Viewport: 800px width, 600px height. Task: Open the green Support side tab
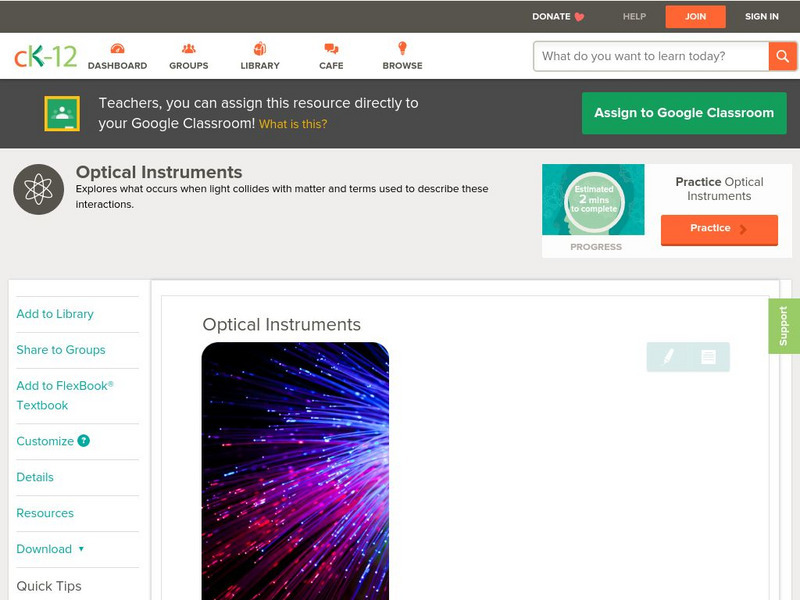click(784, 326)
